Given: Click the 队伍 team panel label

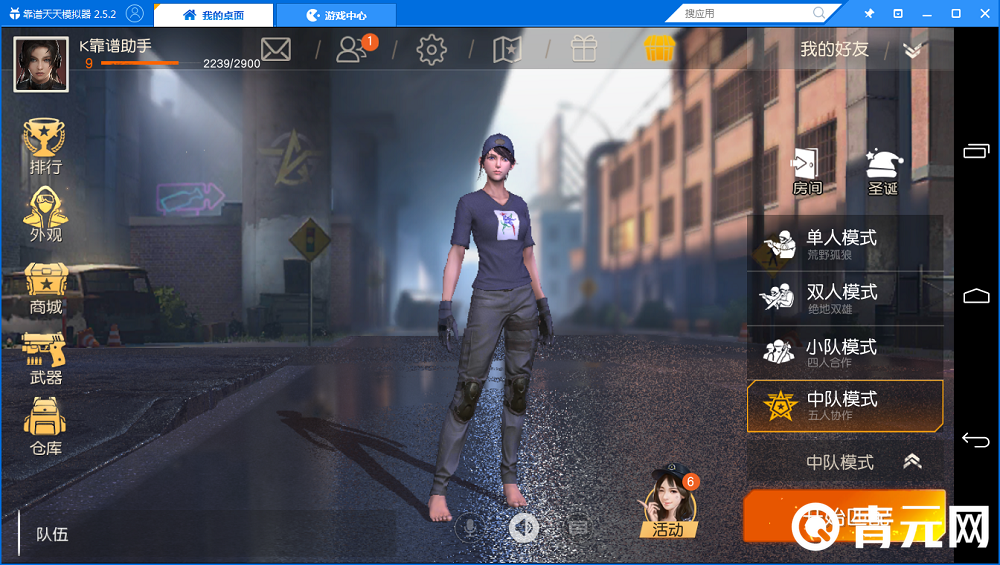Looking at the screenshot, I should point(52,534).
